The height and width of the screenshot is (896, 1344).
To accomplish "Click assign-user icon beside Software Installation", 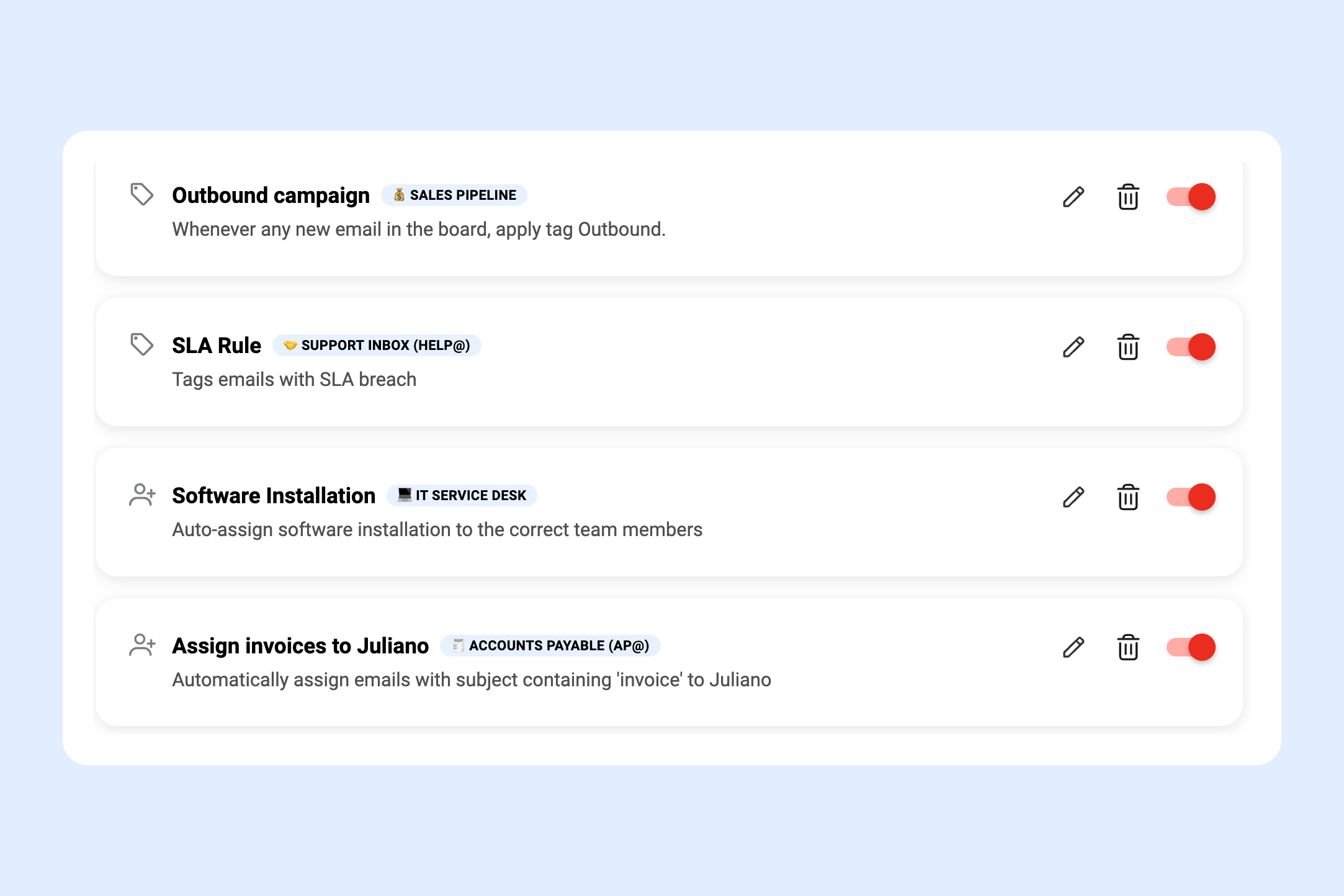I will [x=142, y=495].
